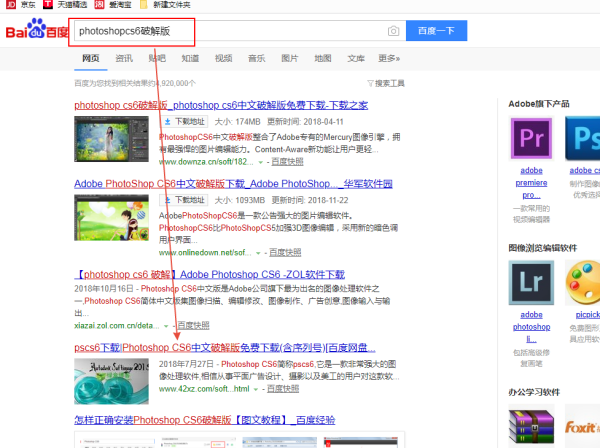Viewport: 600px width, 448px height.
Task: Open camera image search icon
Action: click(393, 31)
